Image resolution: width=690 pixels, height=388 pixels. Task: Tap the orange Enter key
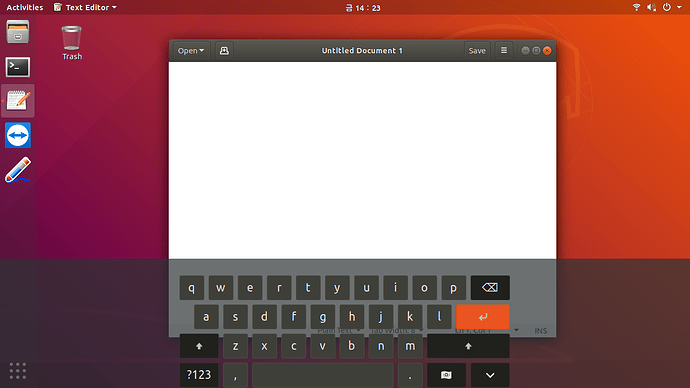483,317
